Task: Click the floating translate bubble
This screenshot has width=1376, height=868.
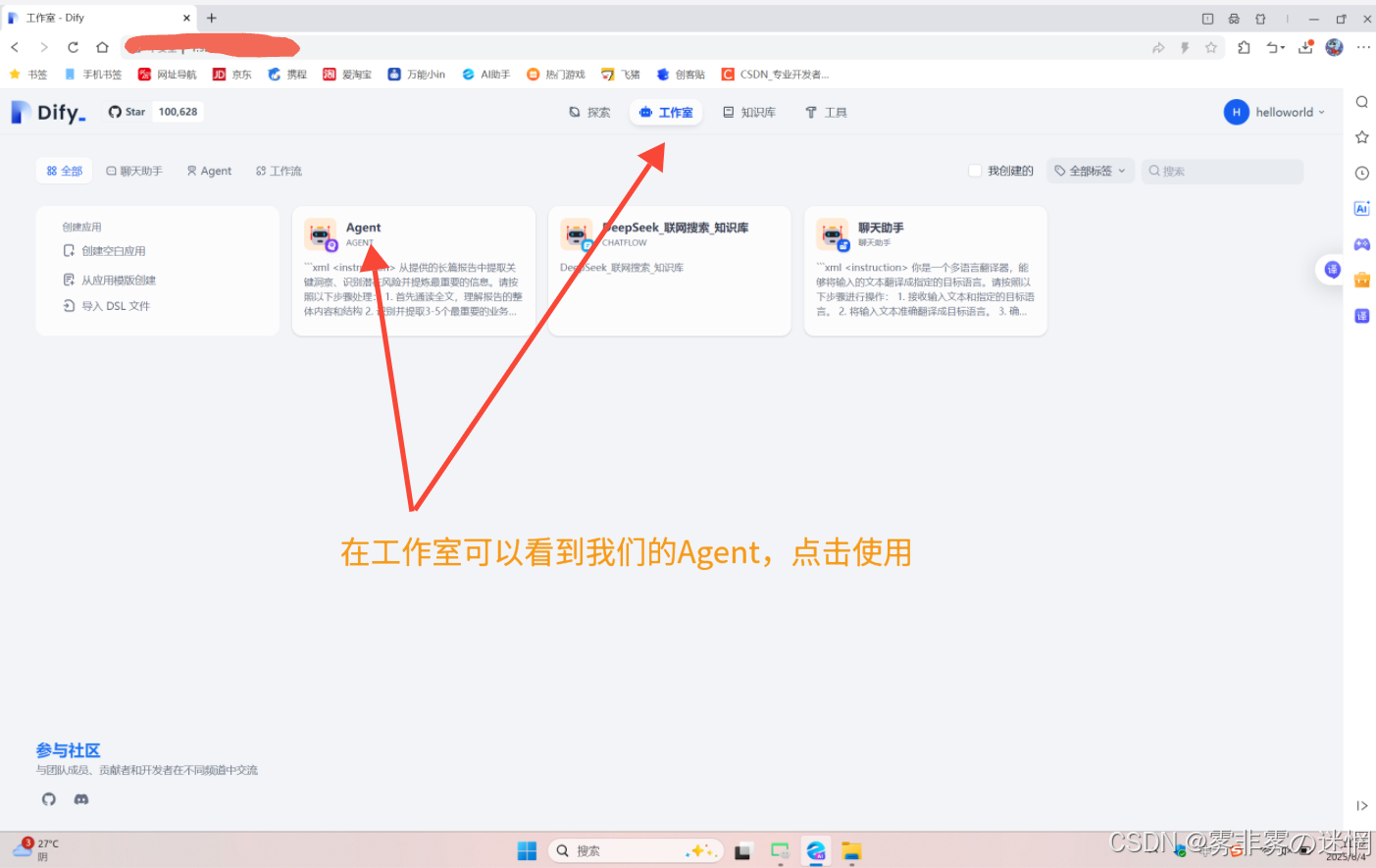Action: click(x=1332, y=270)
